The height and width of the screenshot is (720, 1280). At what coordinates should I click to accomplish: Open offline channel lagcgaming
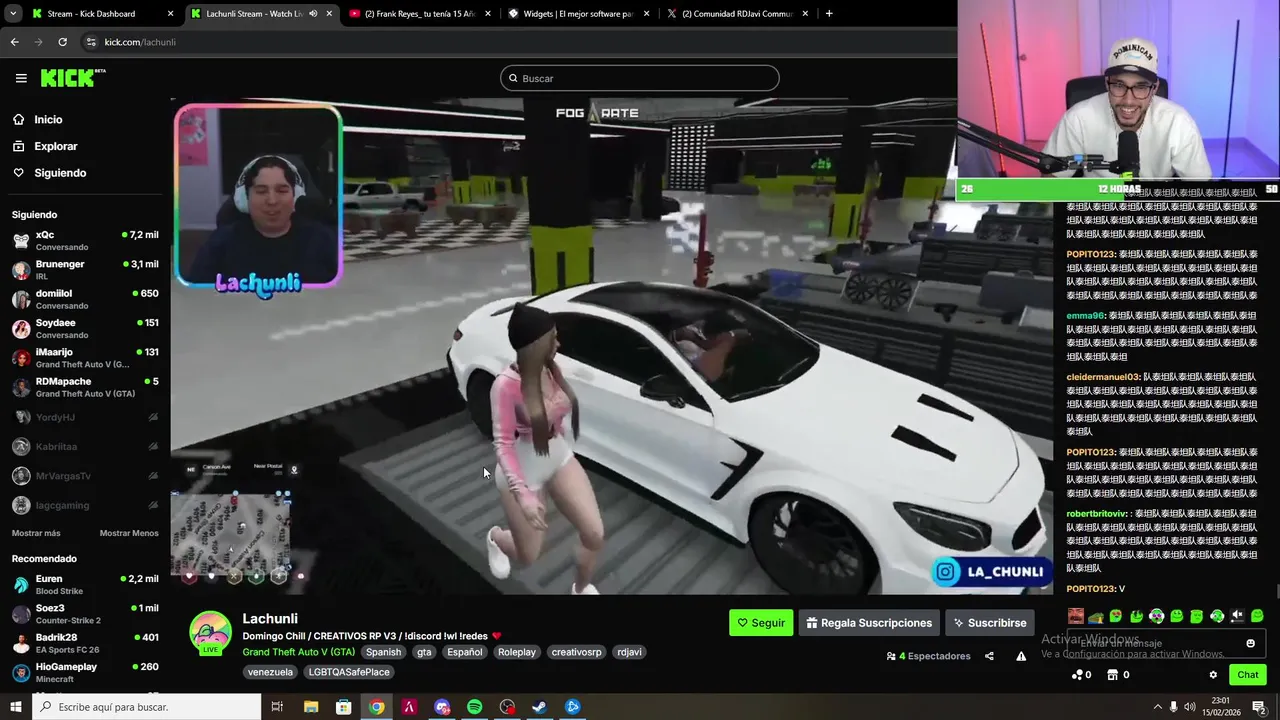[x=85, y=505]
